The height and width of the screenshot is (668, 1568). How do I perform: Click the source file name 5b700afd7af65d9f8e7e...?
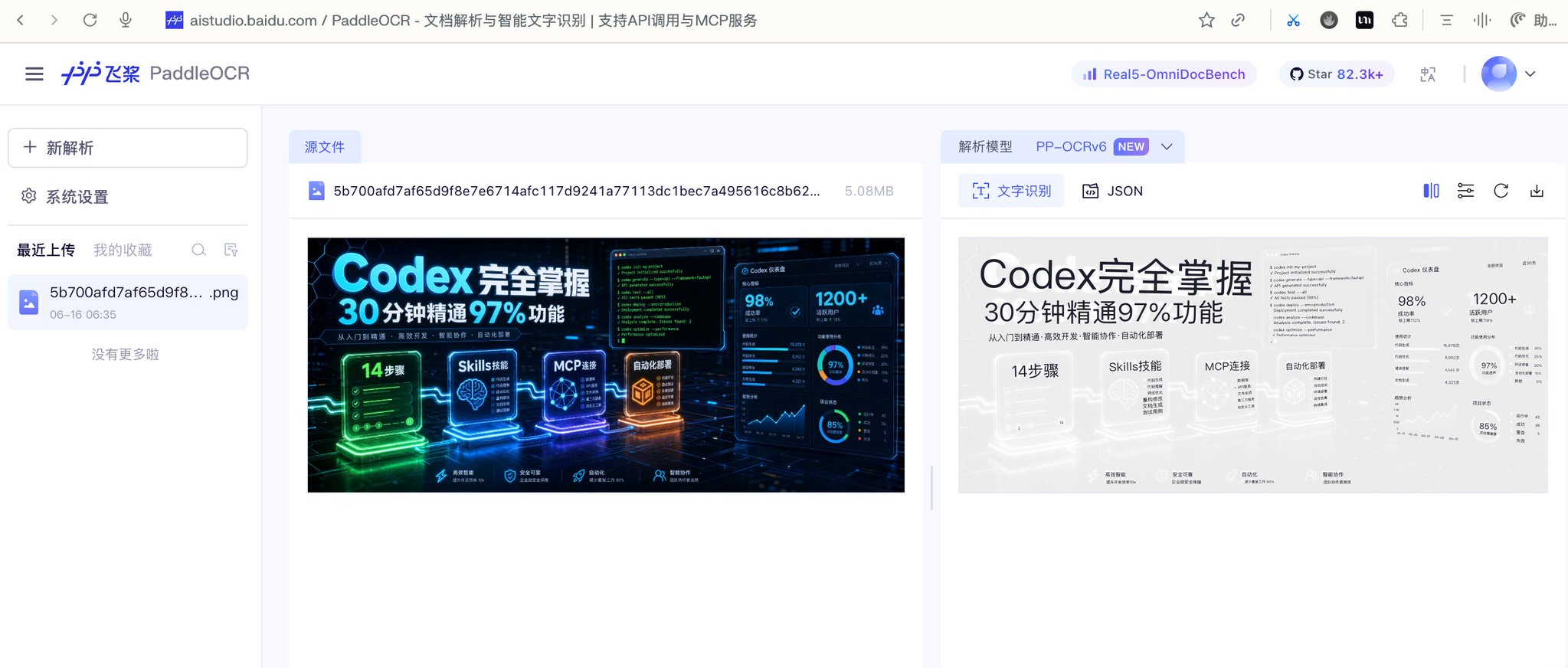pos(576,191)
